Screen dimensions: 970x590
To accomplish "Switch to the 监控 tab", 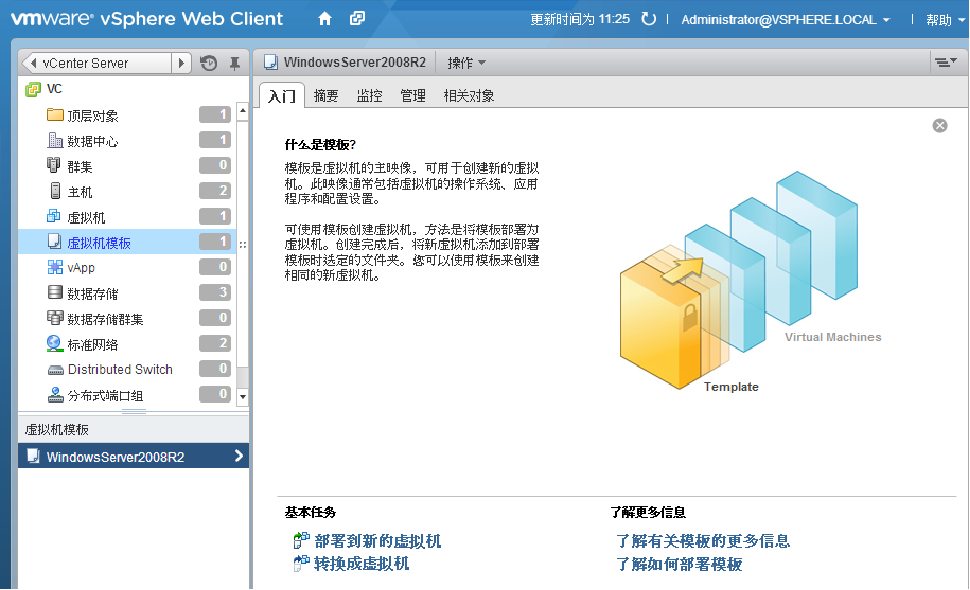I will (x=369, y=96).
